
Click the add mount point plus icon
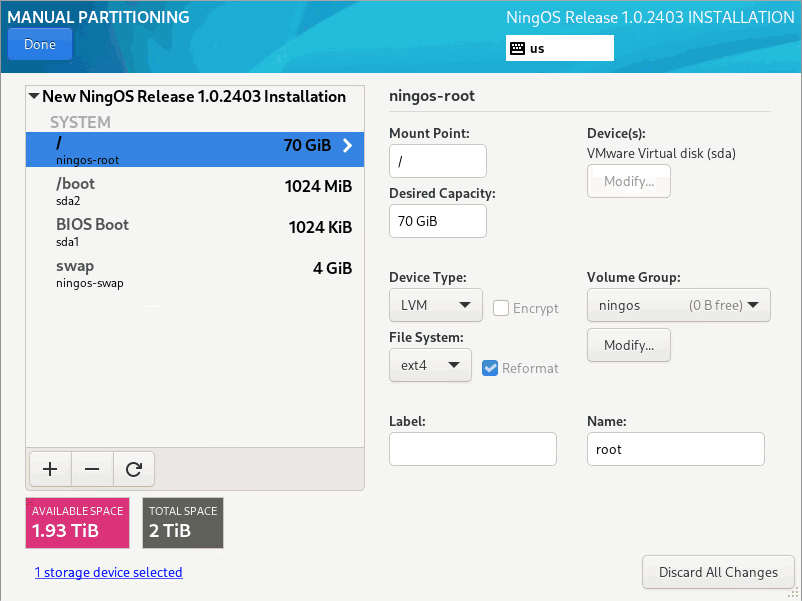point(50,469)
